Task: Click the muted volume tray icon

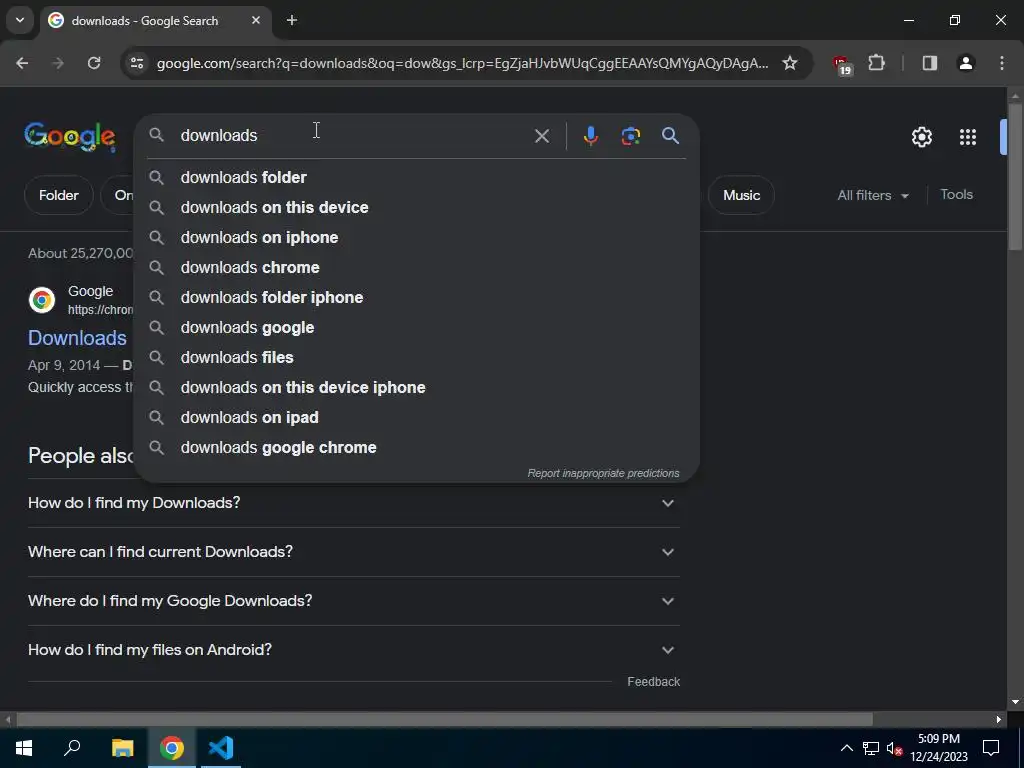Action: [894, 748]
